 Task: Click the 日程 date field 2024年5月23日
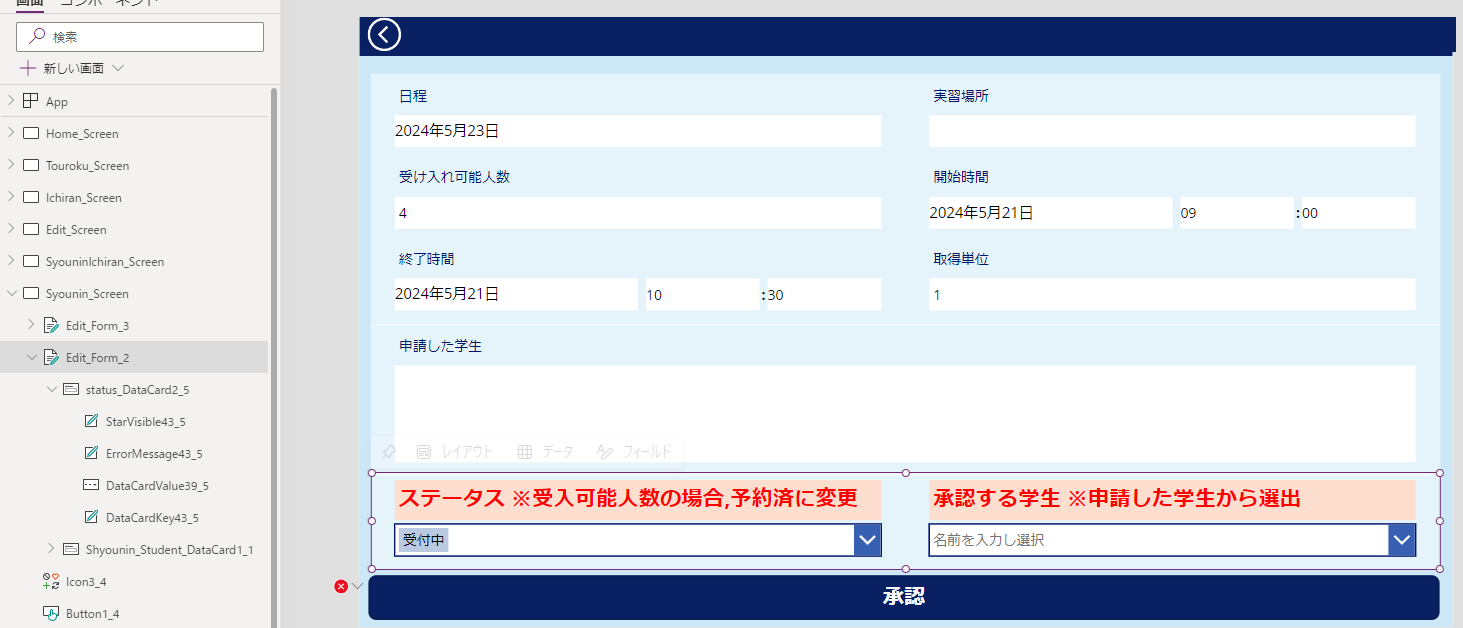(638, 131)
